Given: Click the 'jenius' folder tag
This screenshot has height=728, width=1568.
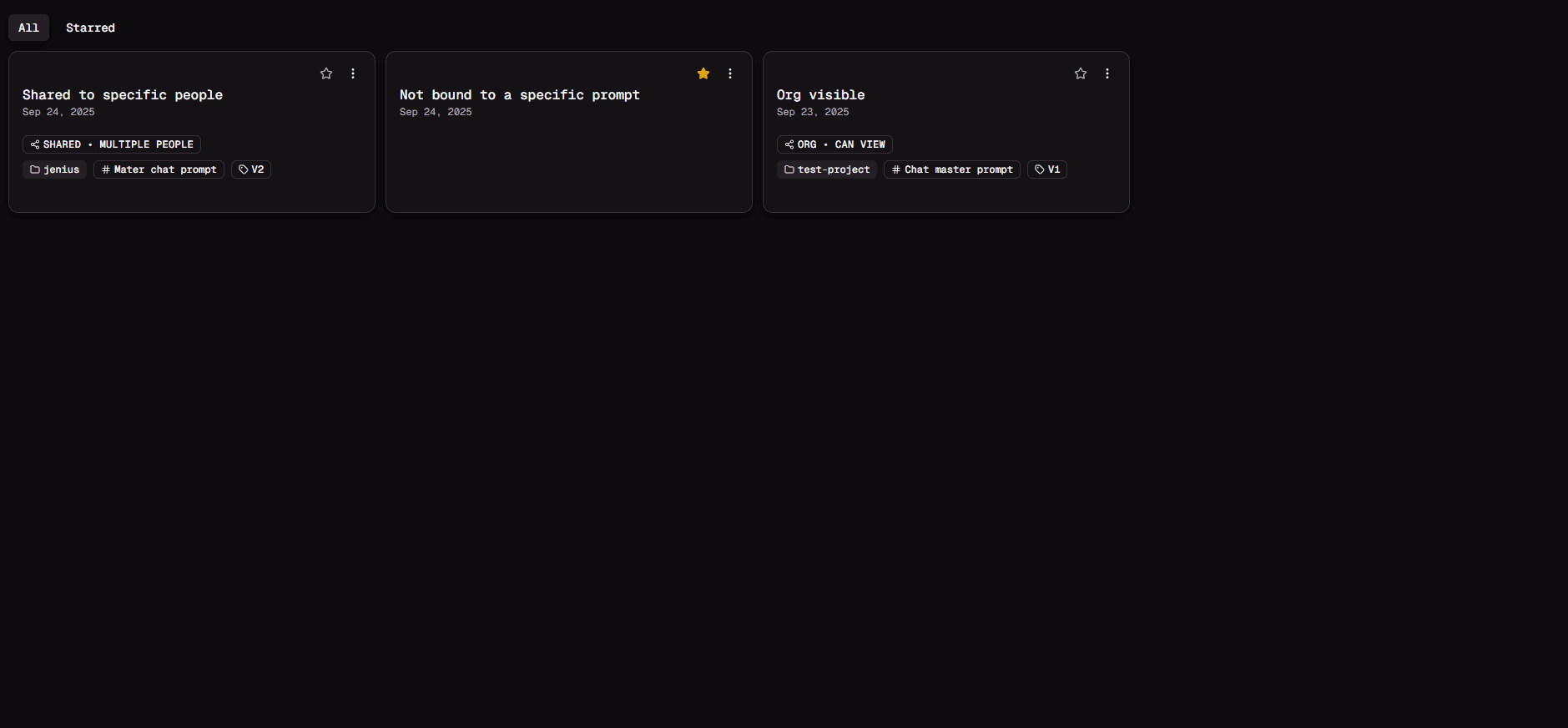Looking at the screenshot, I should tap(55, 169).
